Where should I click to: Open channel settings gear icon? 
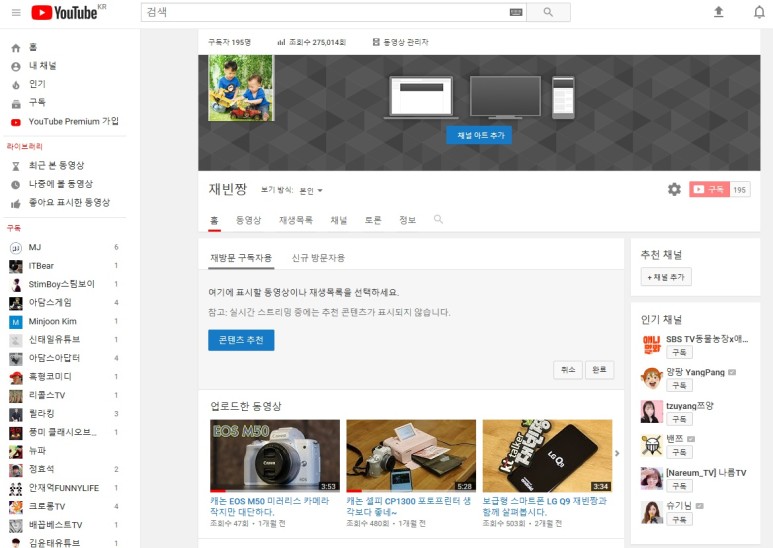click(x=674, y=189)
